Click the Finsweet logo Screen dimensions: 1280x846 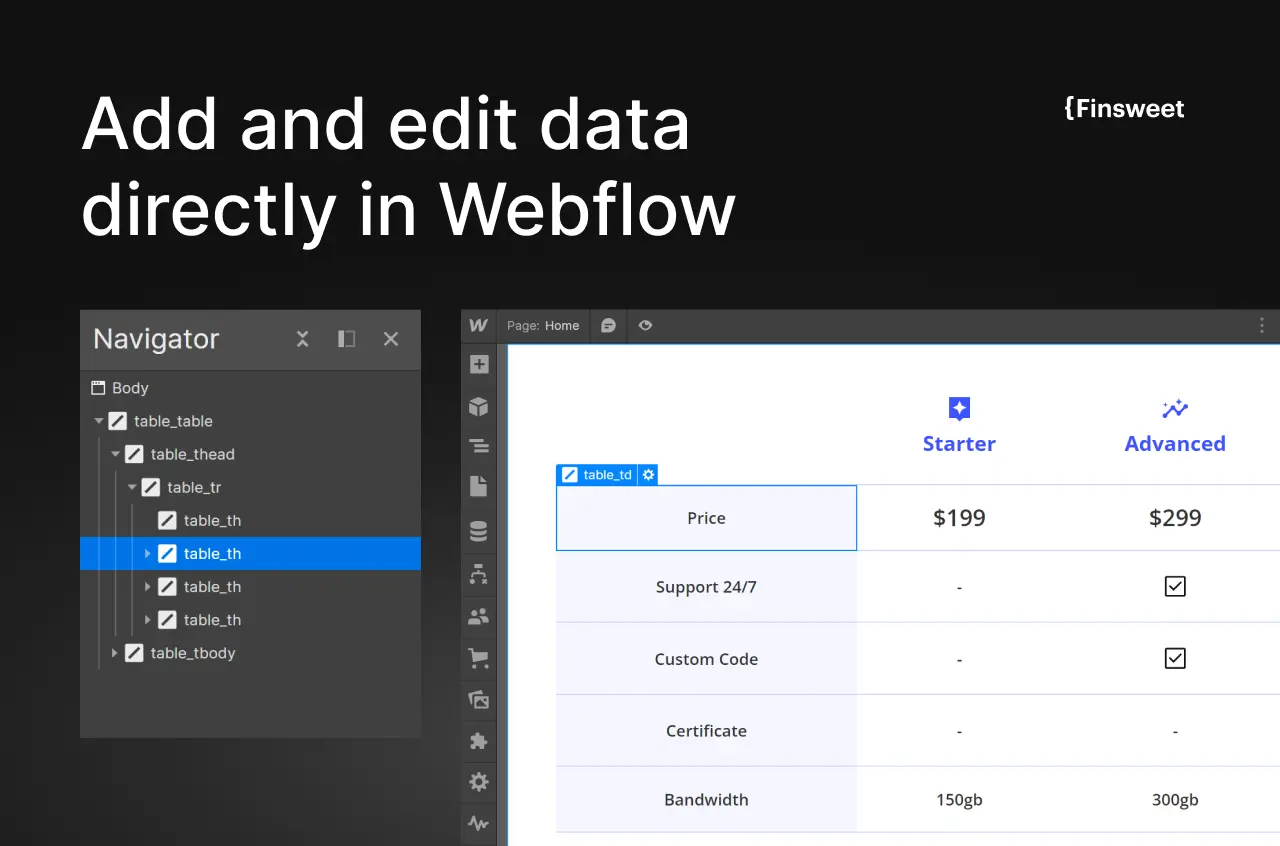[x=1124, y=108]
